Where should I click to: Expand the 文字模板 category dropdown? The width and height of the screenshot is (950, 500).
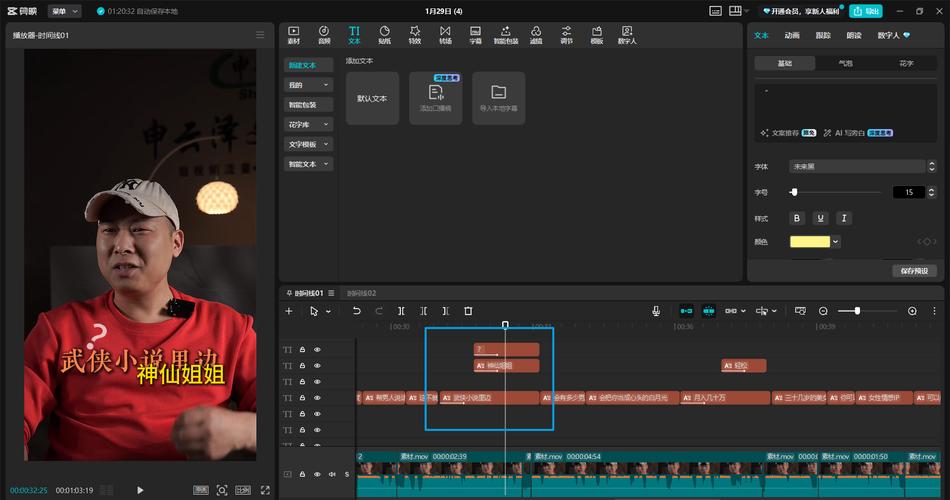(308, 144)
